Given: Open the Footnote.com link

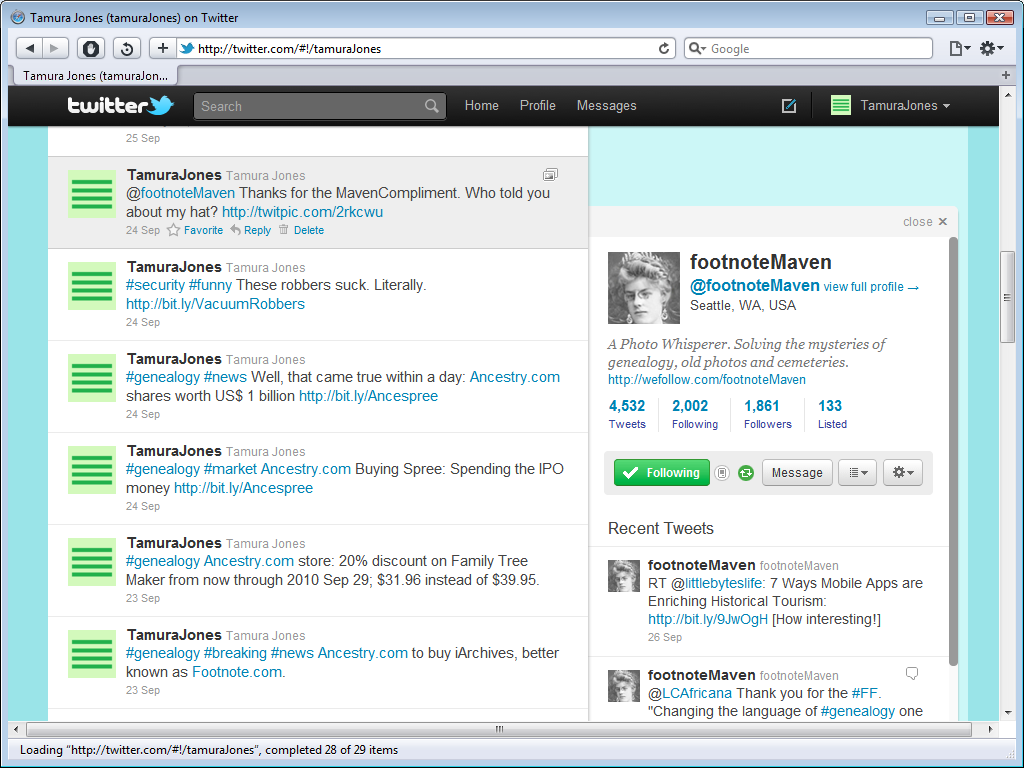Looking at the screenshot, I should coord(237,673).
